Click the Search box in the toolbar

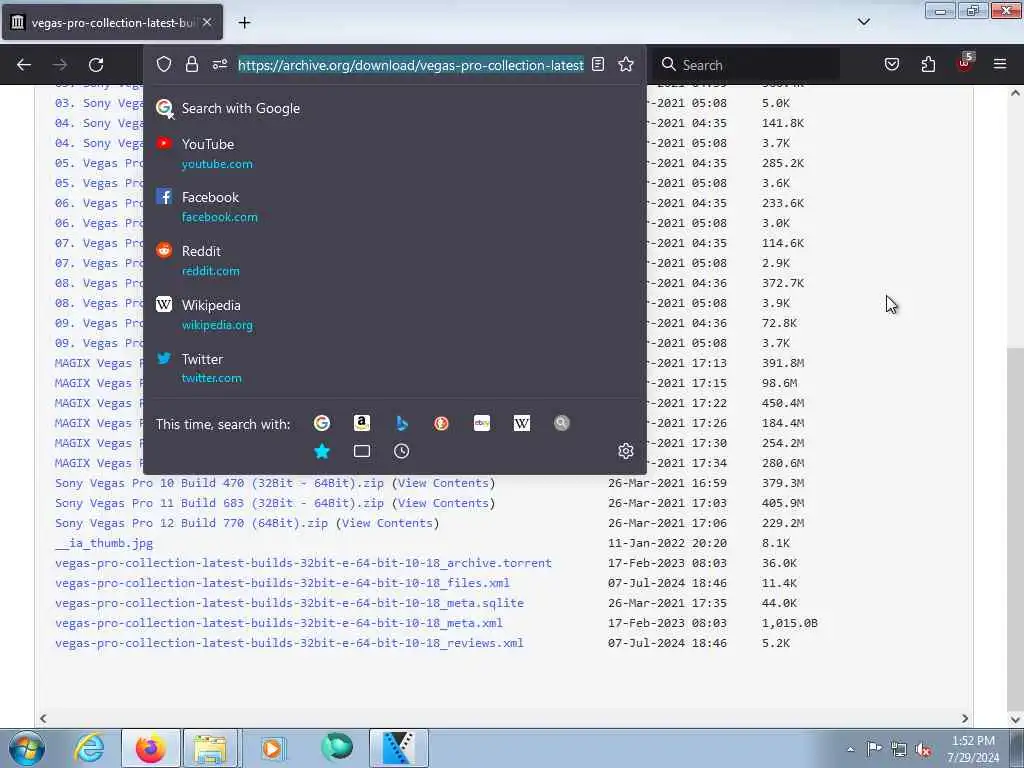(746, 65)
